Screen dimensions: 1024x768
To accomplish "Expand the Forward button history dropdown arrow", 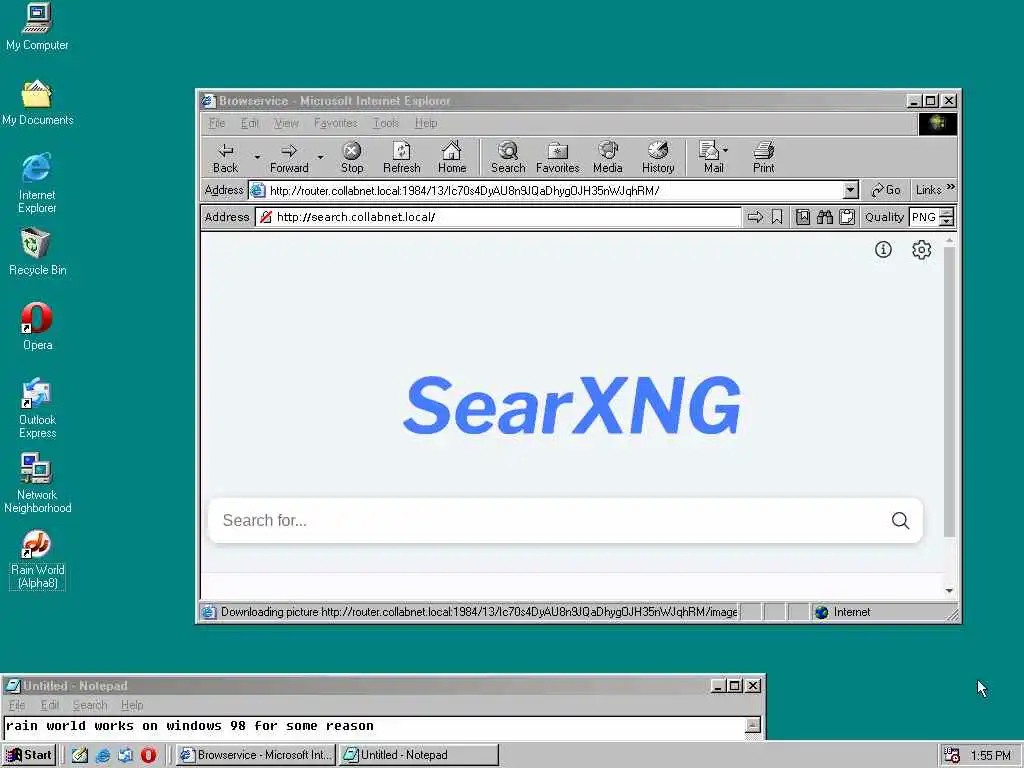I will pos(320,157).
